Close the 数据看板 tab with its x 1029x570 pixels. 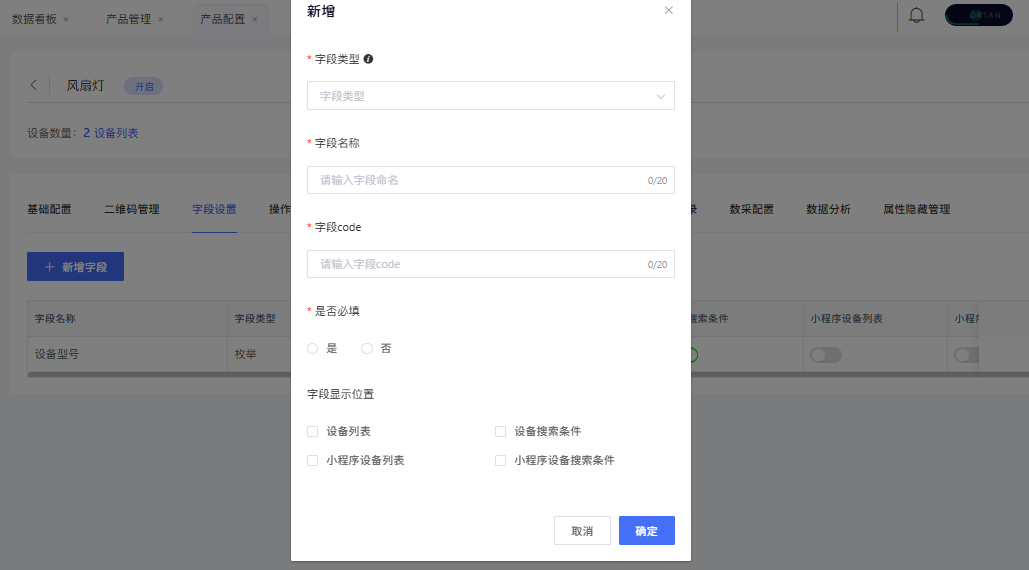[66, 19]
